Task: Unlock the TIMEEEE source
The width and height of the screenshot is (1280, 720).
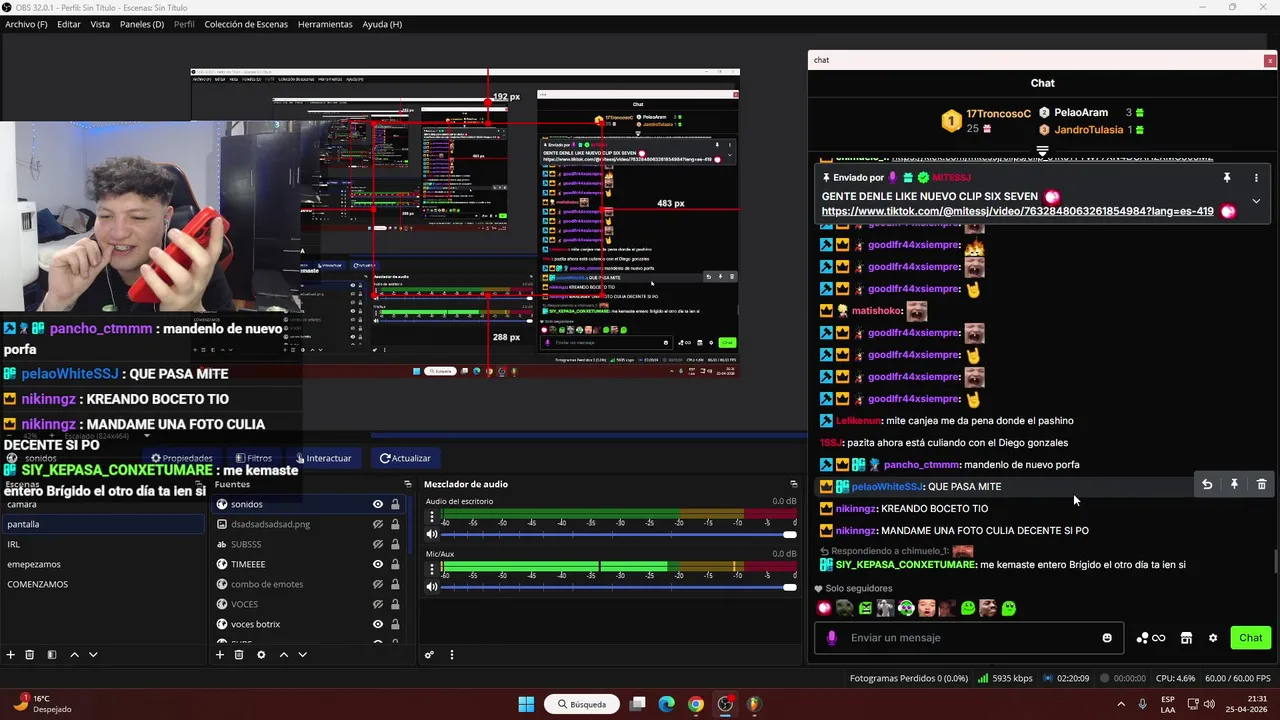Action: click(x=395, y=564)
